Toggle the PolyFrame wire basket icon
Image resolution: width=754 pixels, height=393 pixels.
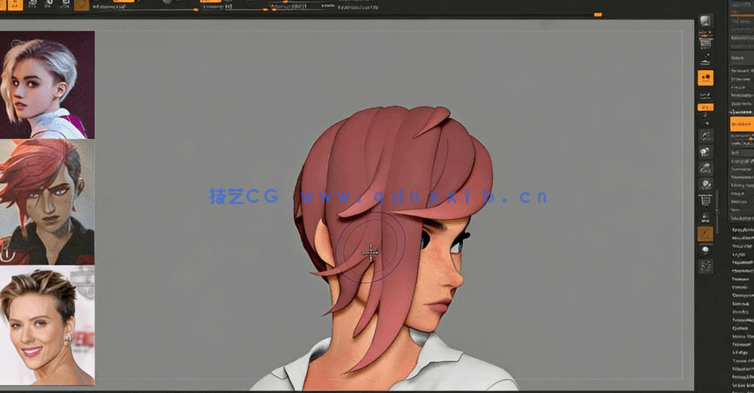705,200
